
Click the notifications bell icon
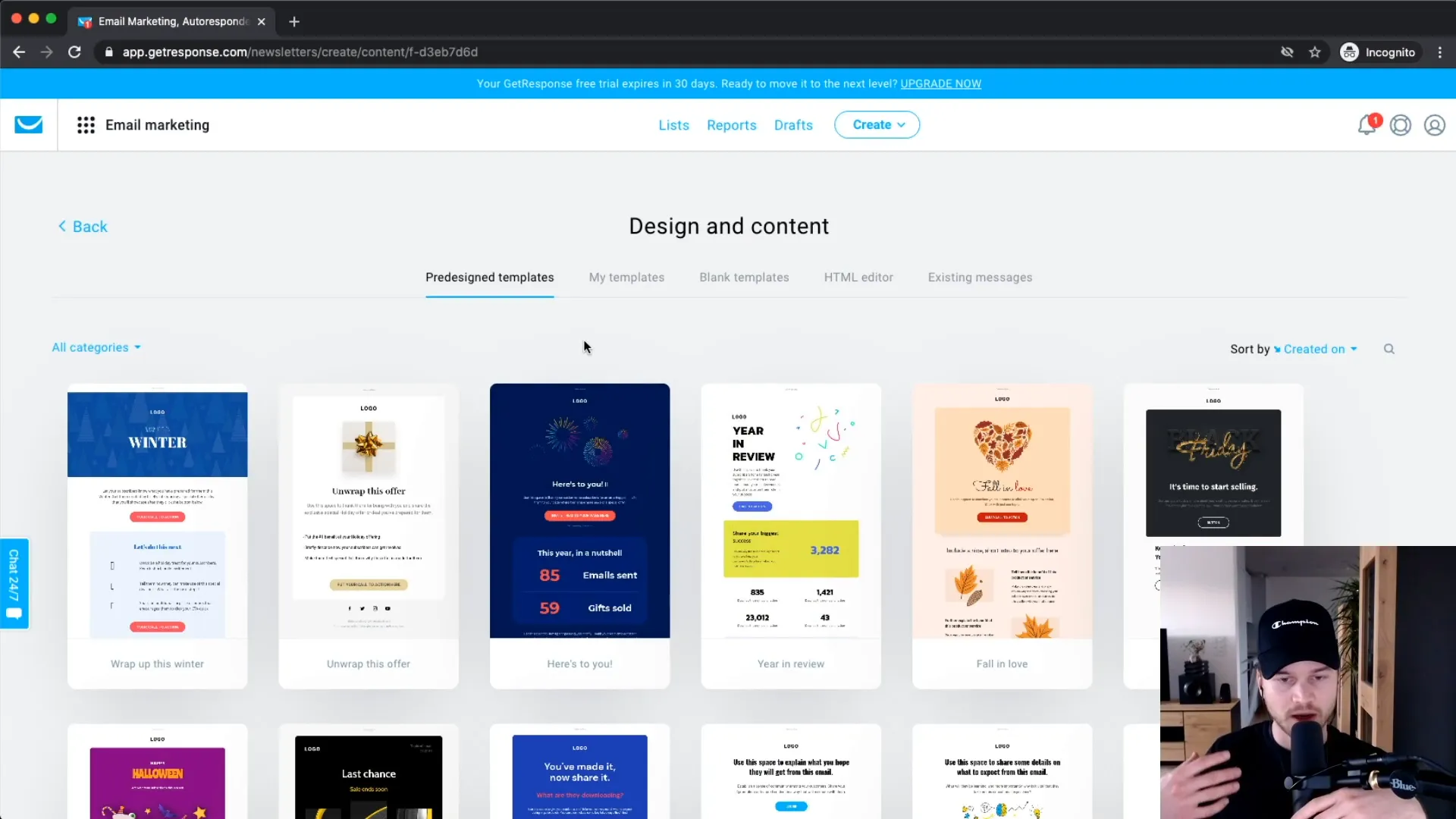1367,124
